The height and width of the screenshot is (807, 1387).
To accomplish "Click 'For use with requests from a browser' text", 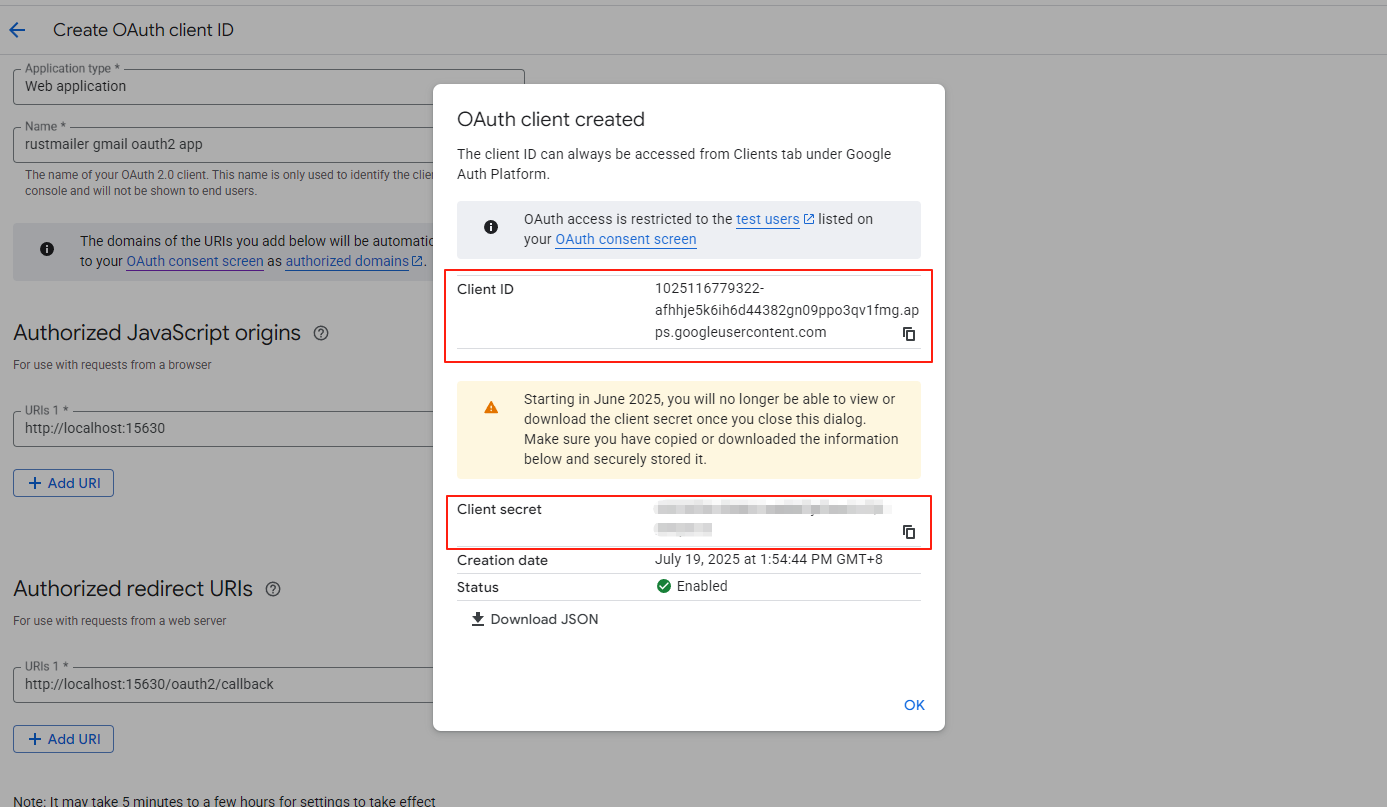I will coord(113,365).
